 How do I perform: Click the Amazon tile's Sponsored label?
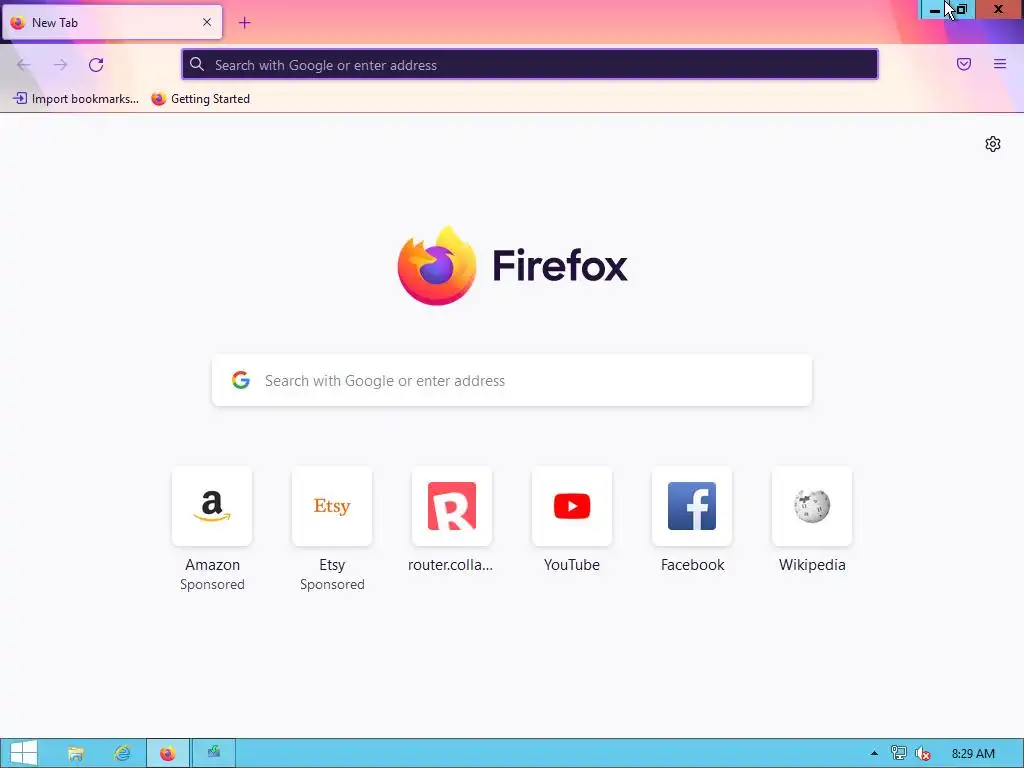(212, 584)
